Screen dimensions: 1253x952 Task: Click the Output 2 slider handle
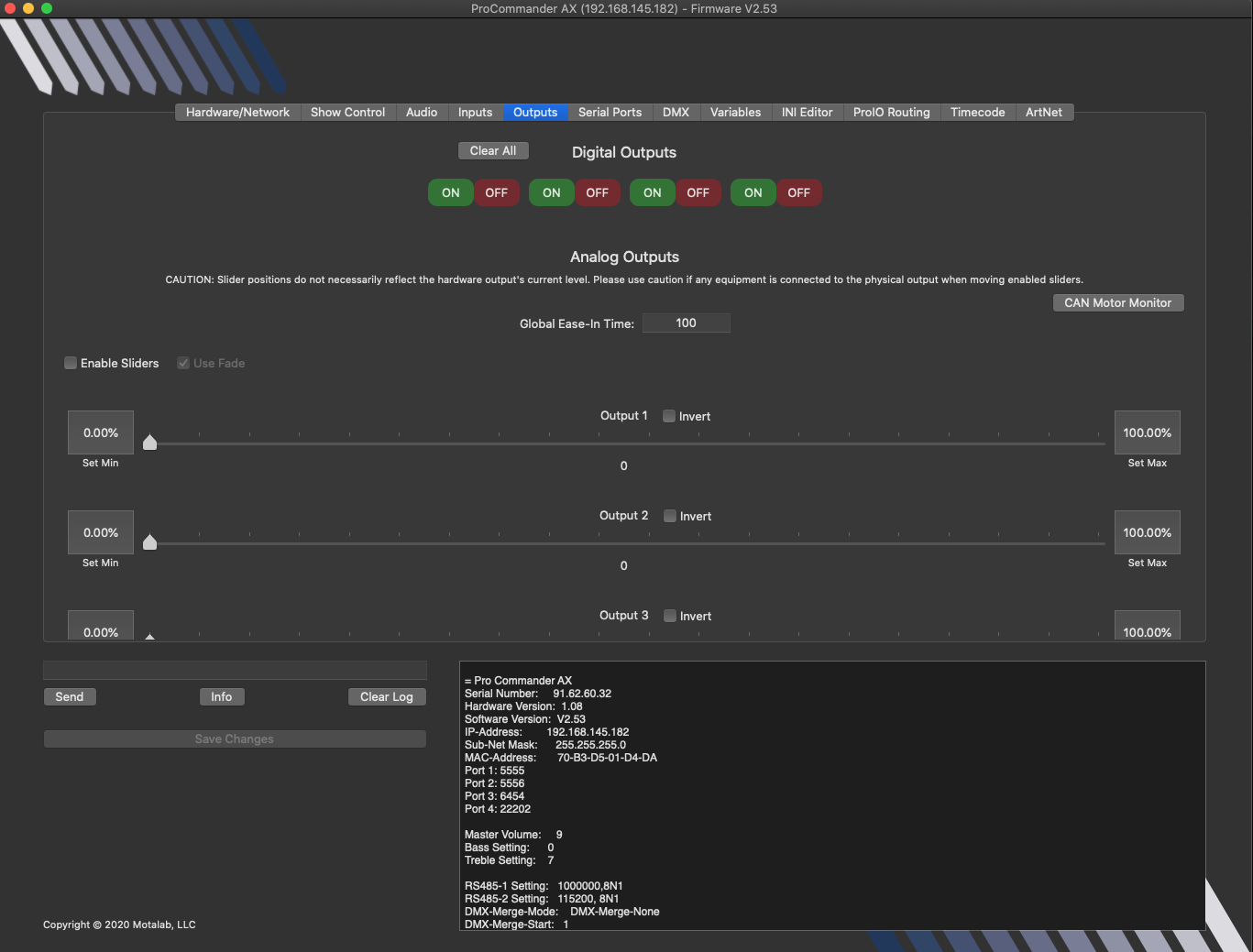[150, 543]
